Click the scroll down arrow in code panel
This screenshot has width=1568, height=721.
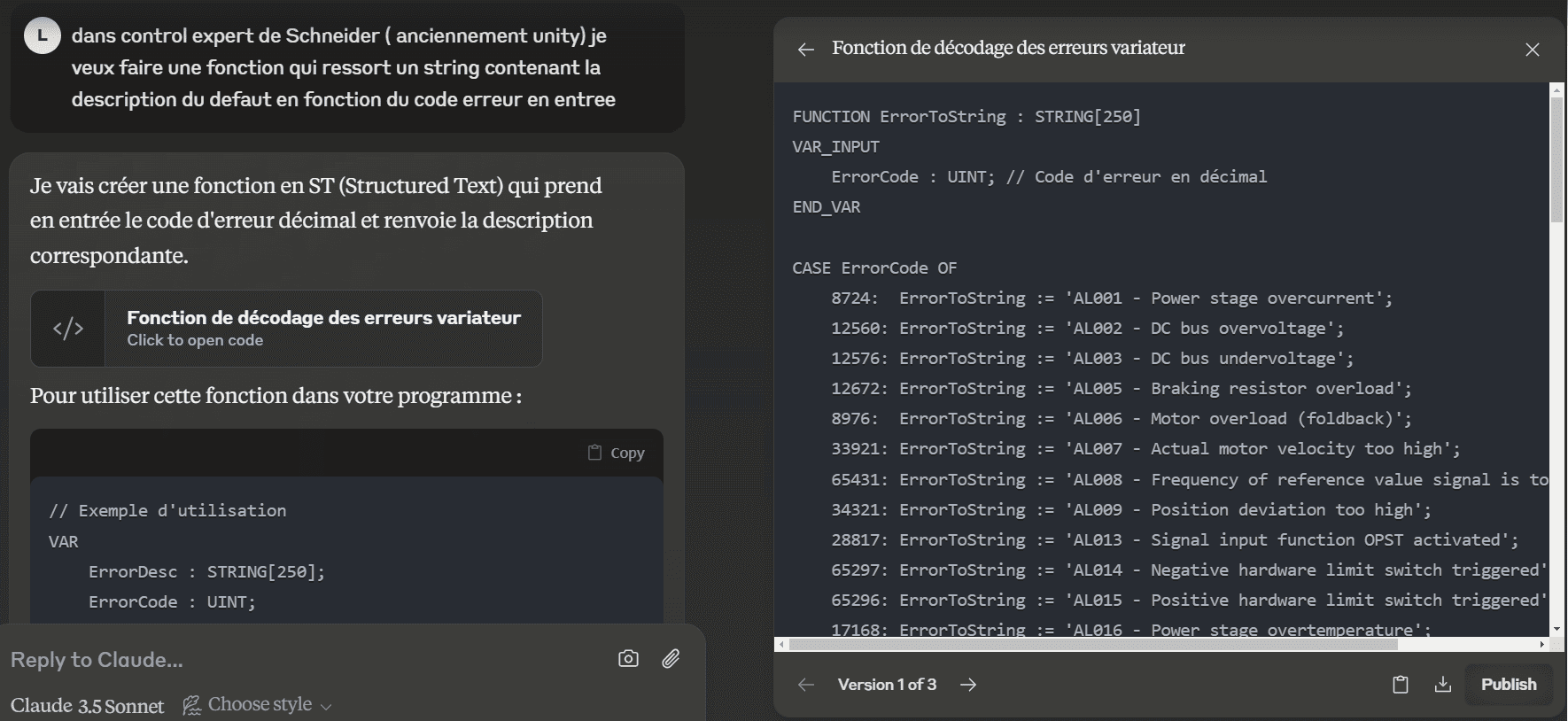coord(1556,629)
